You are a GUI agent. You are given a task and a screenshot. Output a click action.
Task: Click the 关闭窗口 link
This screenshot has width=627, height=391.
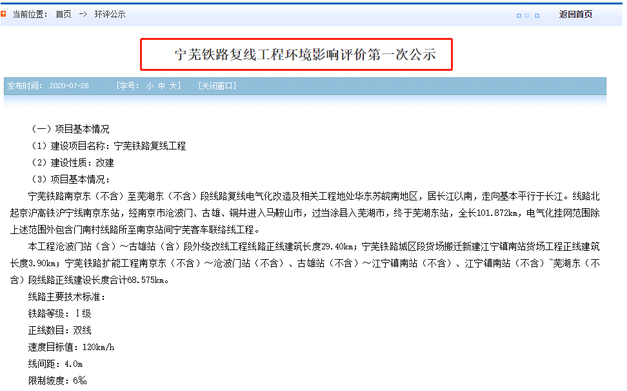point(217,86)
